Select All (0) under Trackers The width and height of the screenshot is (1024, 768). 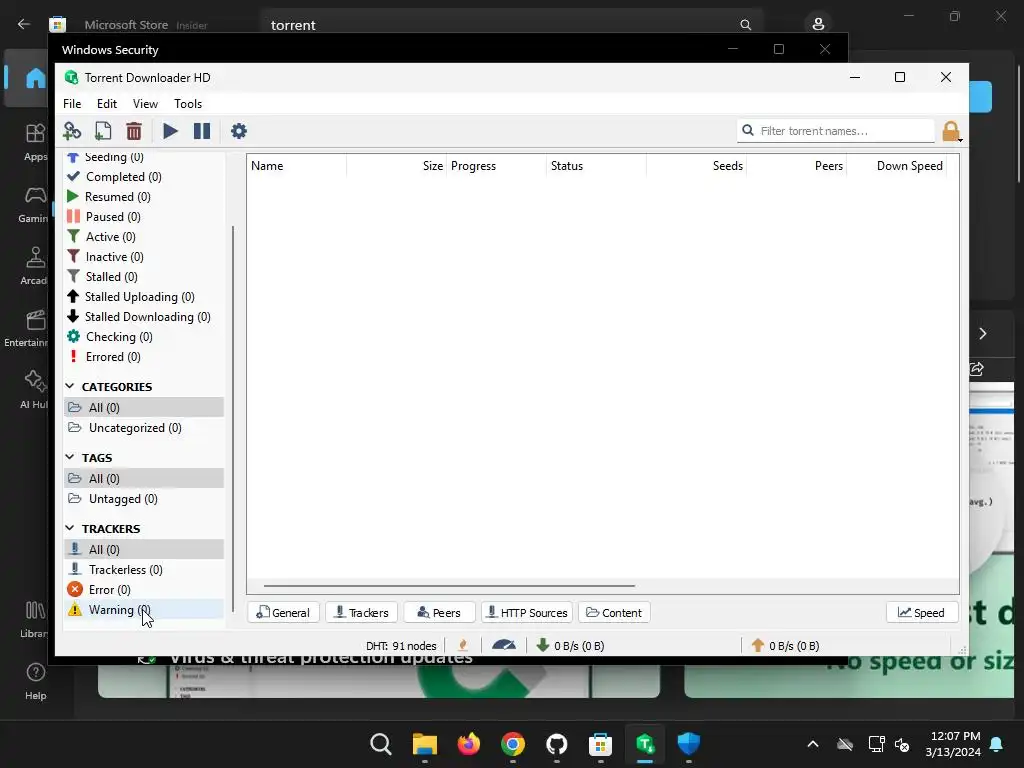pos(144,550)
